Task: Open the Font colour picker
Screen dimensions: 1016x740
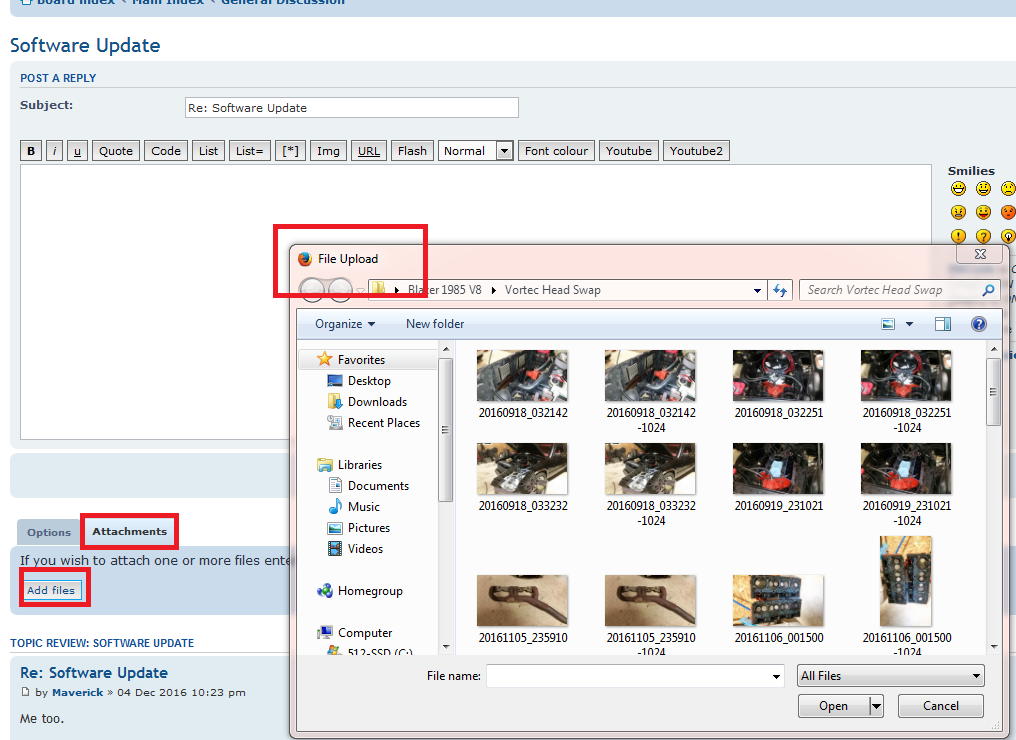Action: point(556,151)
